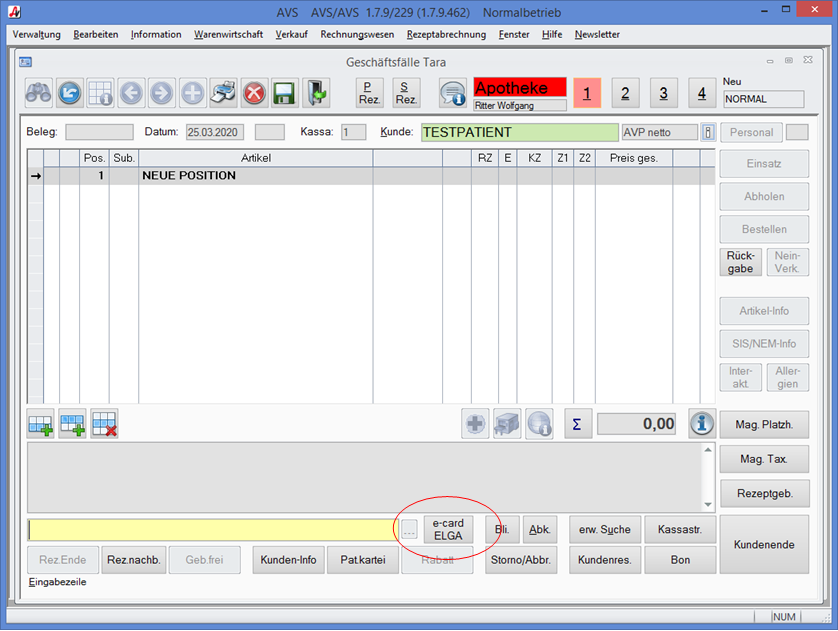Screen dimensions: 838x631
Task: Click the yellow Eingabezeile input field
Action: pos(212,530)
